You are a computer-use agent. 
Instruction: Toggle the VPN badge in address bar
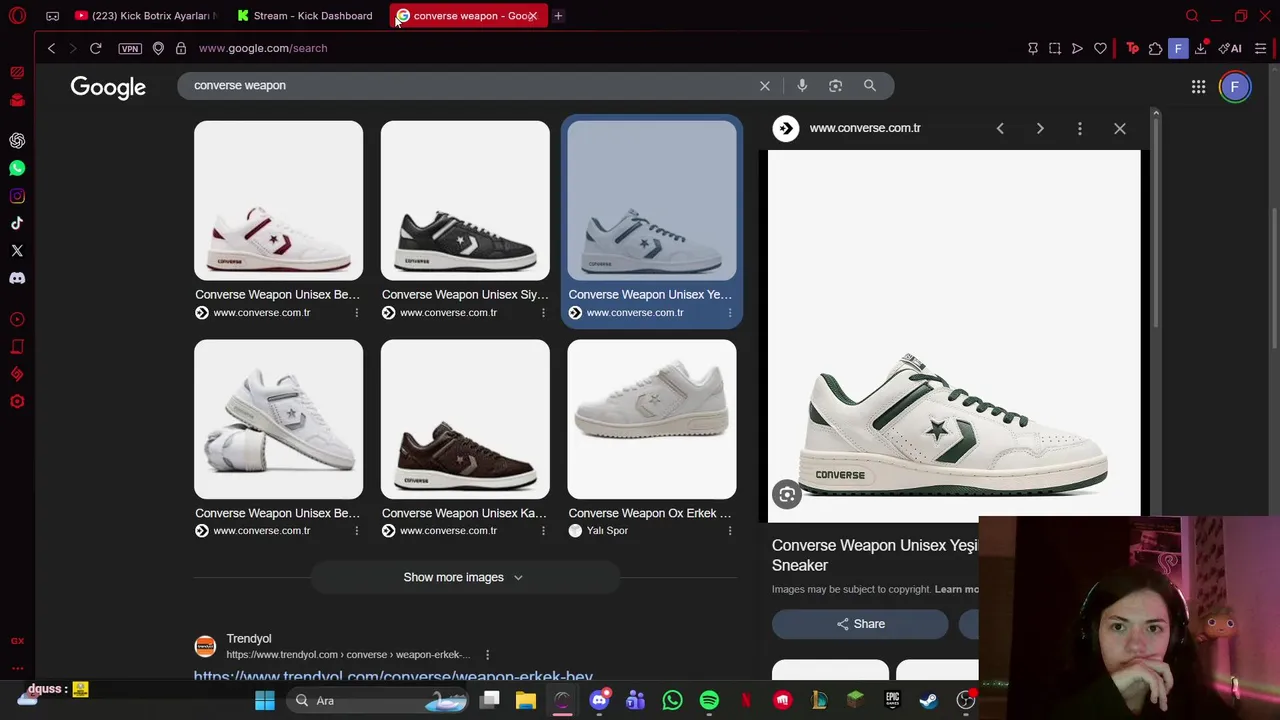click(x=129, y=48)
